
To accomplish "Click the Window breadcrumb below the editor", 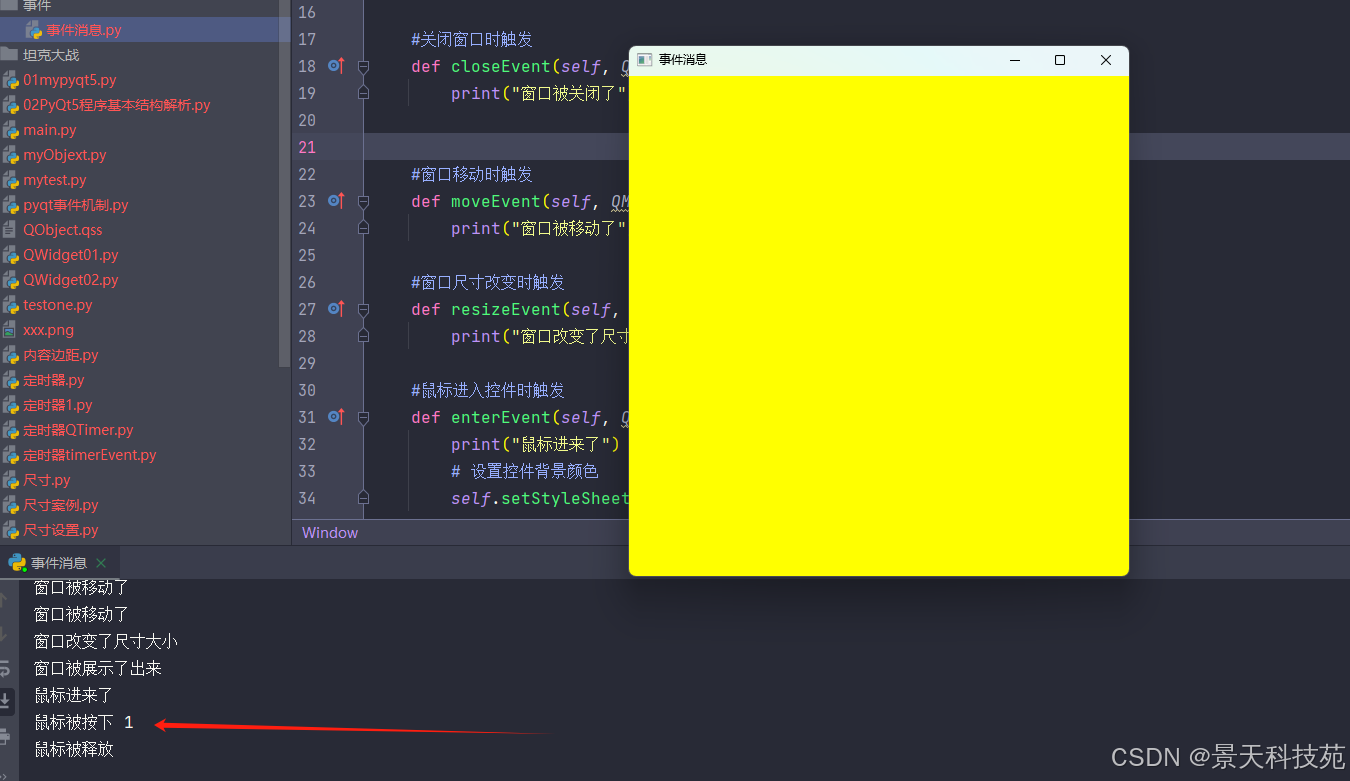I will coord(330,533).
